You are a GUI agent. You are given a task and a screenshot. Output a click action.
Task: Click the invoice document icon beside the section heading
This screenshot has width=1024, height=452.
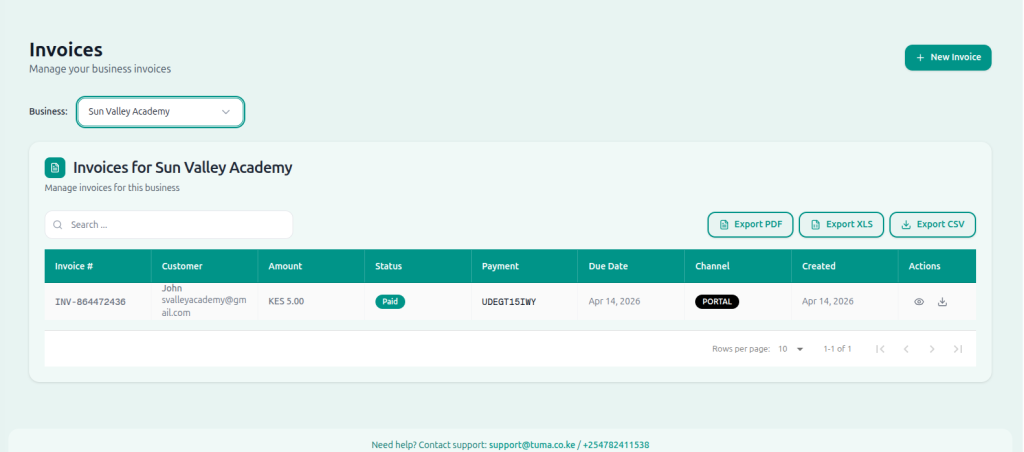pos(55,168)
